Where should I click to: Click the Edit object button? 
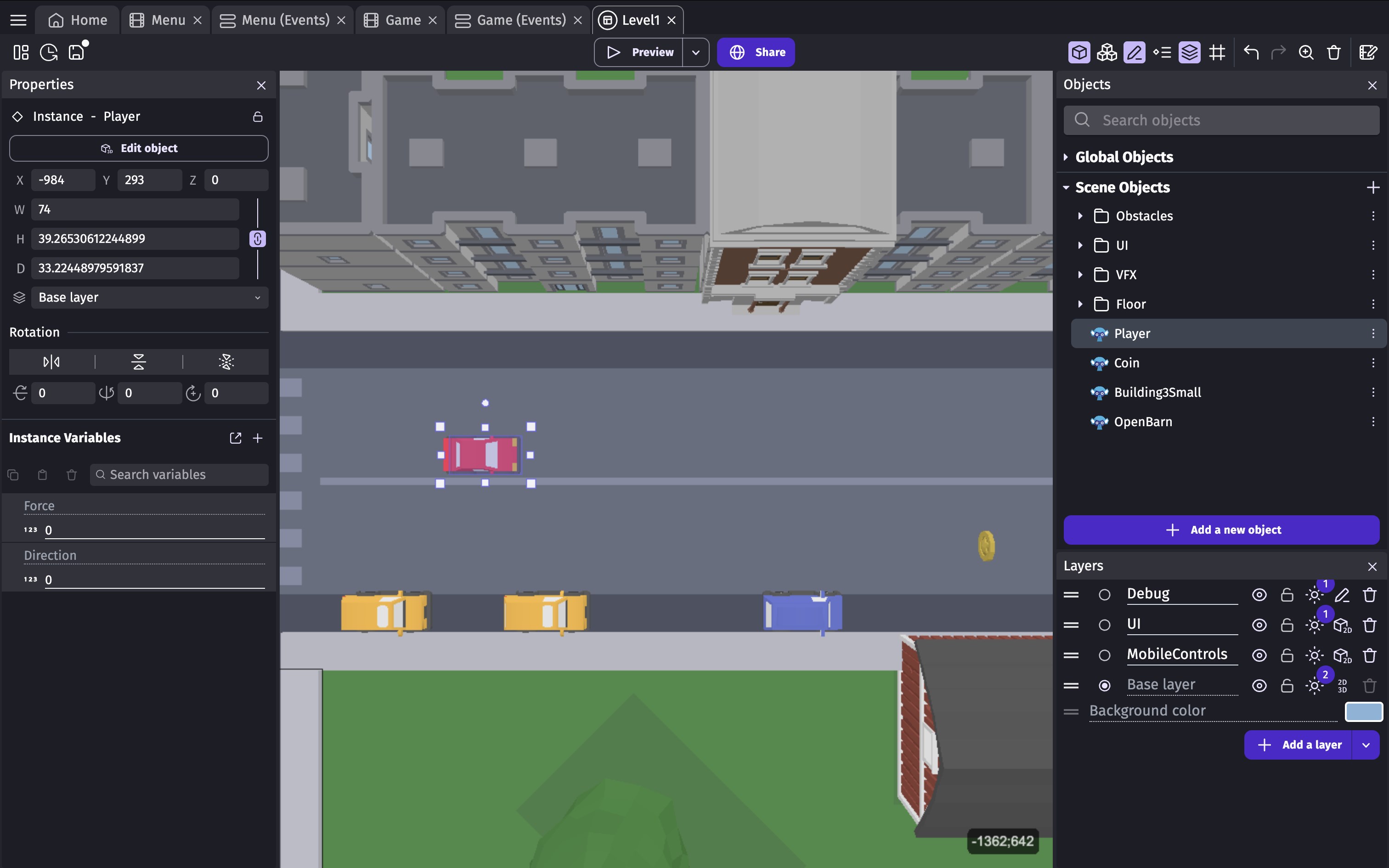click(138, 148)
